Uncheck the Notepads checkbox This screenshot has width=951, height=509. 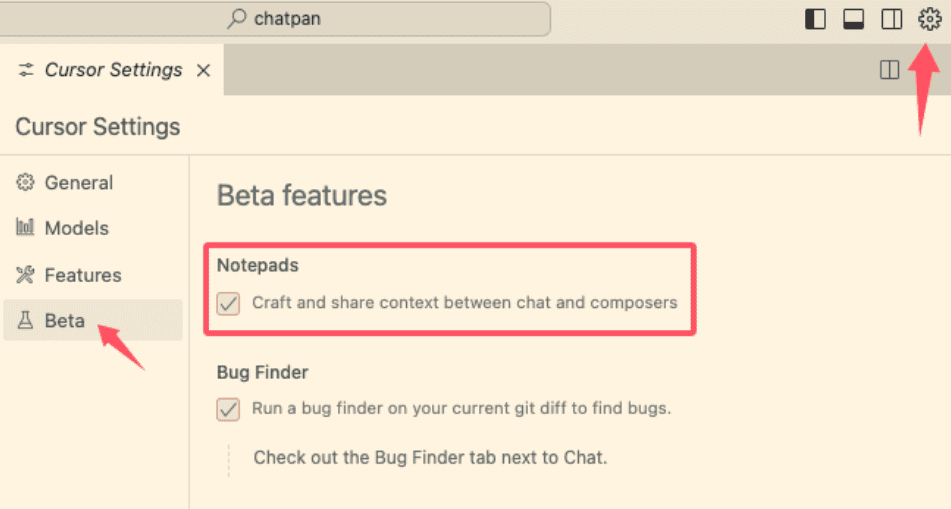pyautogui.click(x=228, y=303)
